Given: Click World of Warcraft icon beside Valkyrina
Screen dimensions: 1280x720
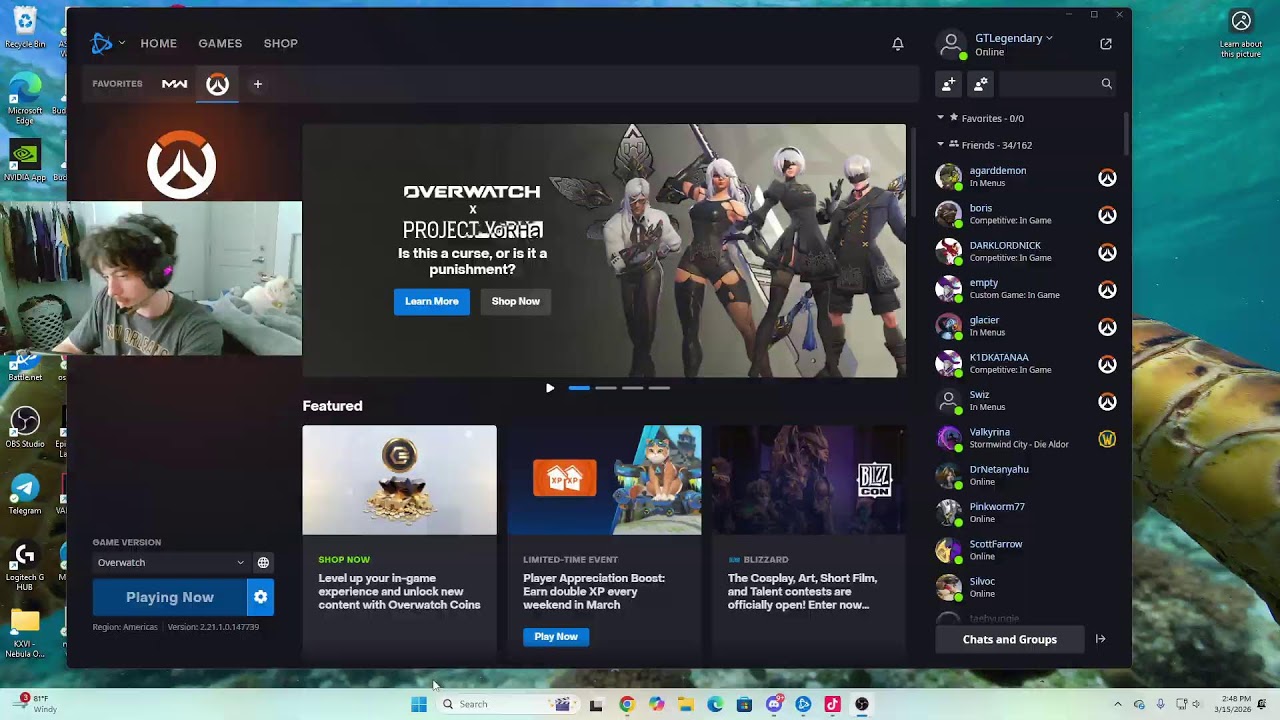Looking at the screenshot, I should 1107,439.
